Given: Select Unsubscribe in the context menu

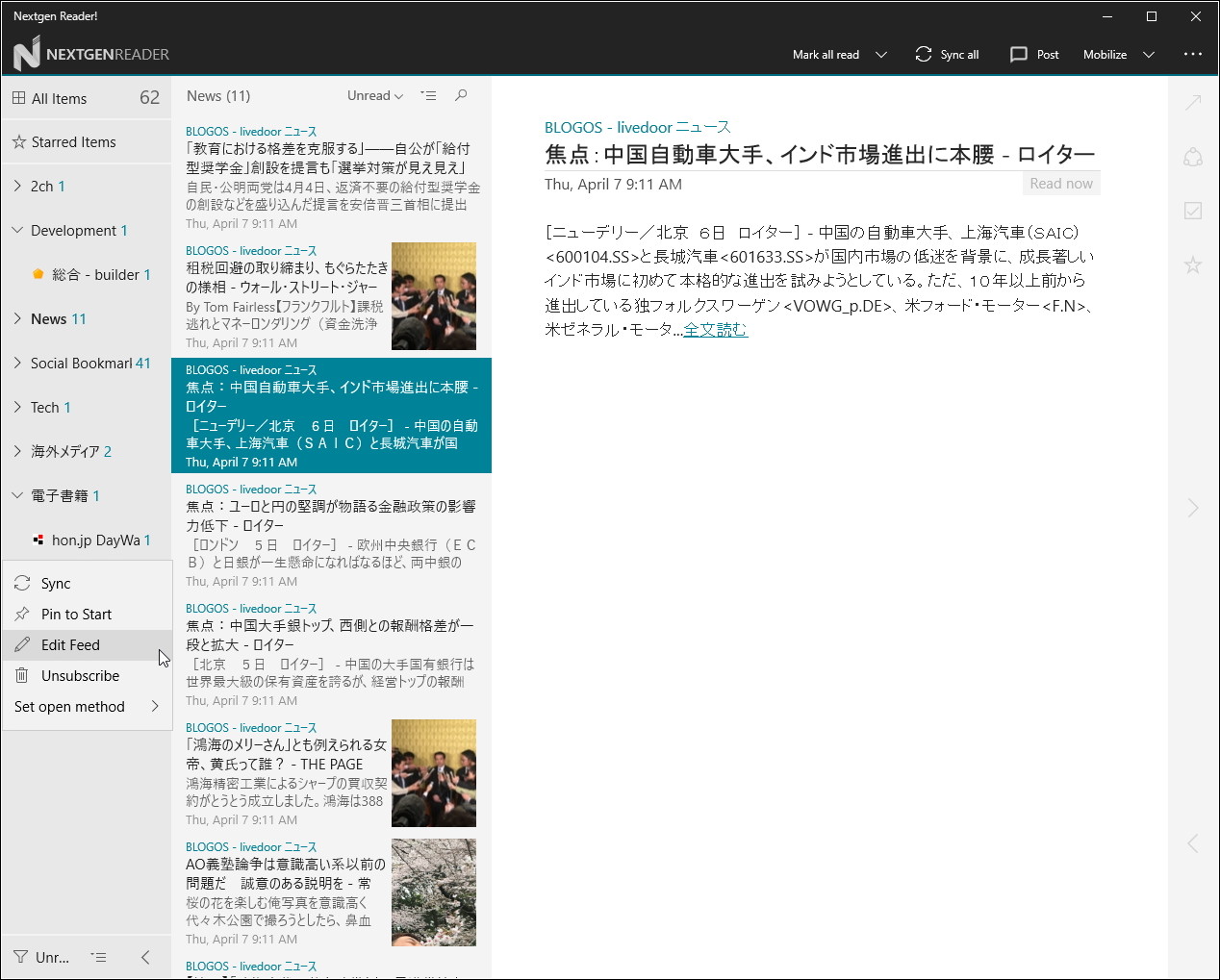Looking at the screenshot, I should point(78,675).
